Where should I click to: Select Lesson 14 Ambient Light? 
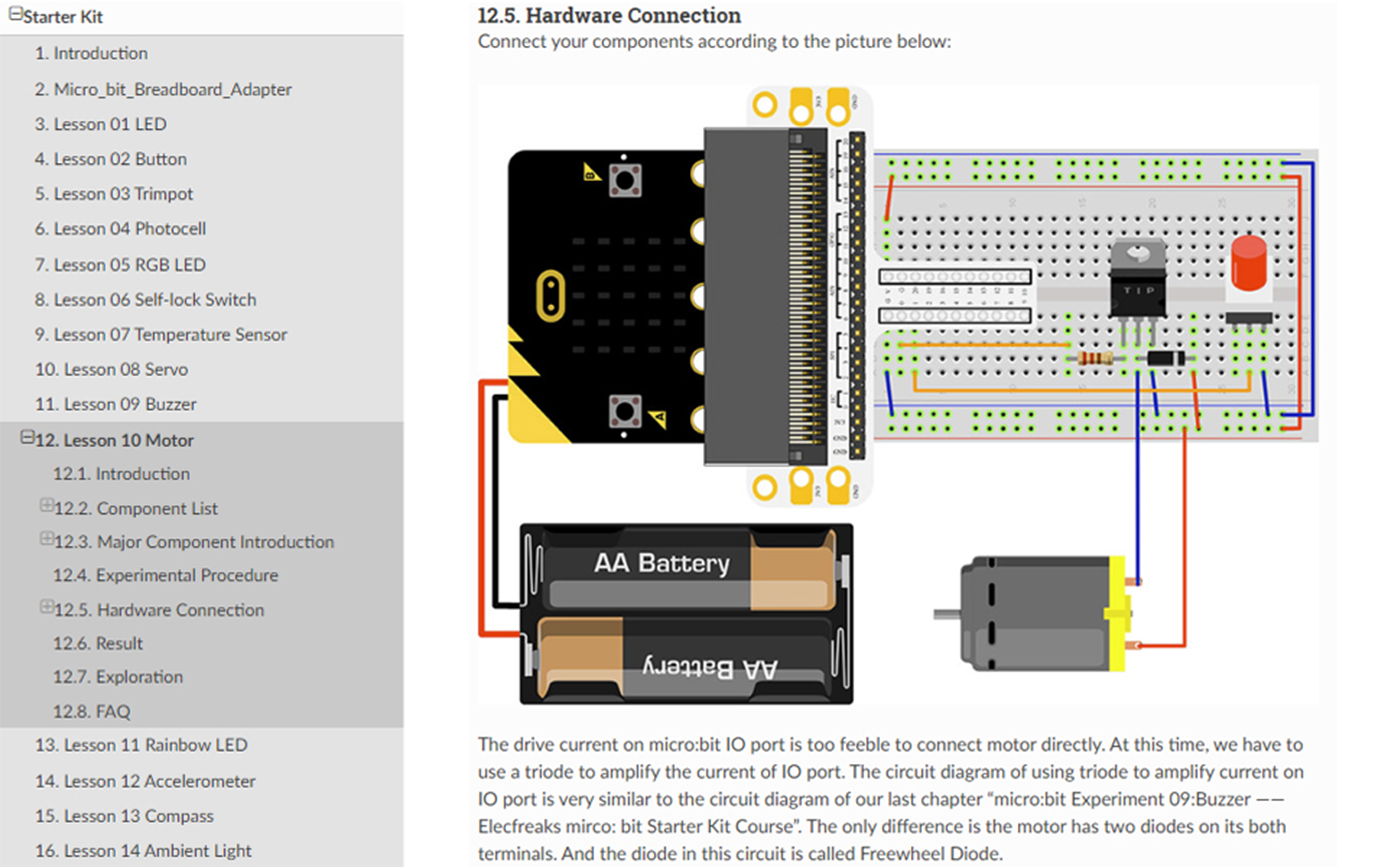[143, 851]
